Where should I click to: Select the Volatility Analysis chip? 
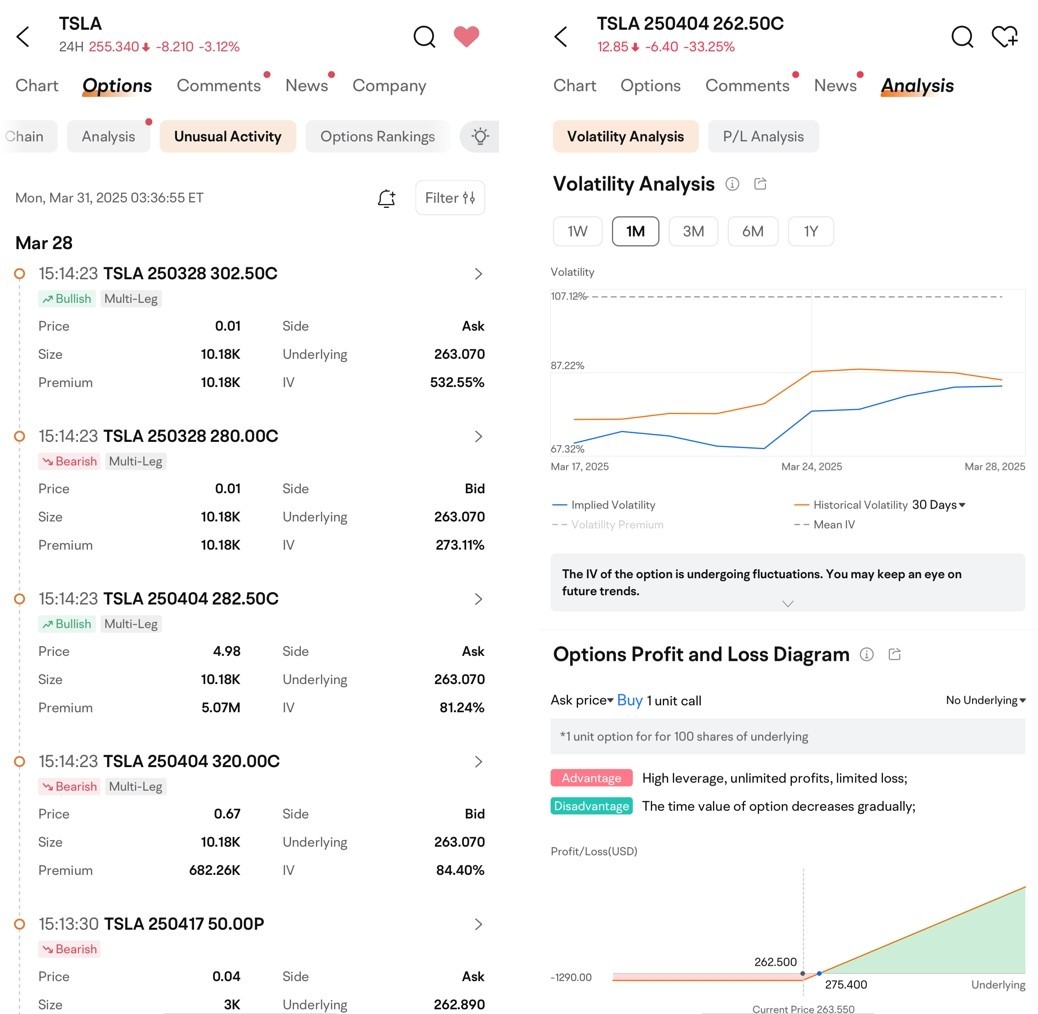[626, 136]
